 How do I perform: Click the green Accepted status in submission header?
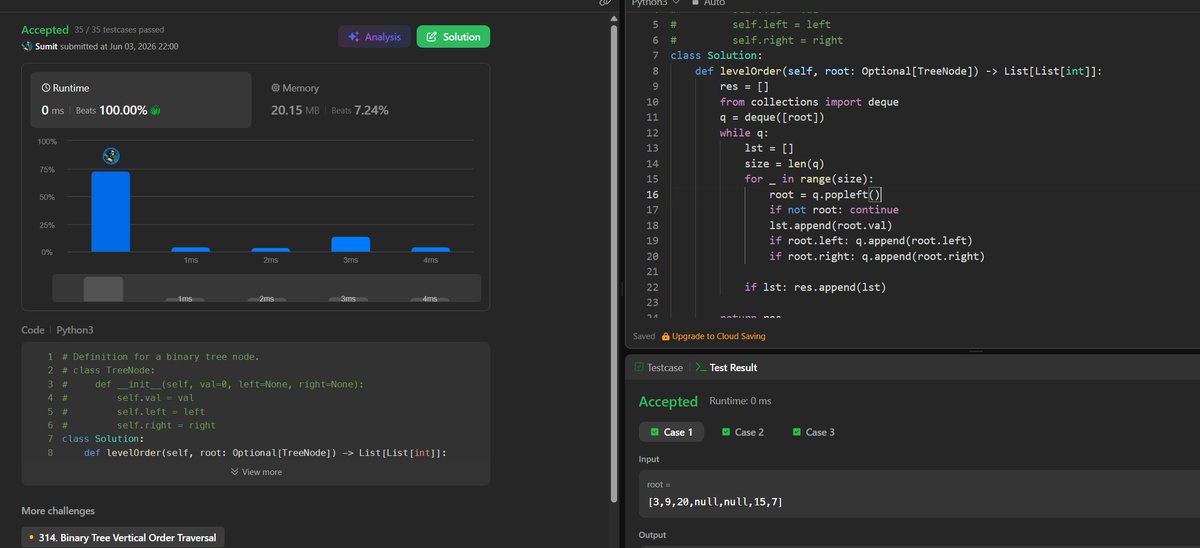click(x=45, y=30)
